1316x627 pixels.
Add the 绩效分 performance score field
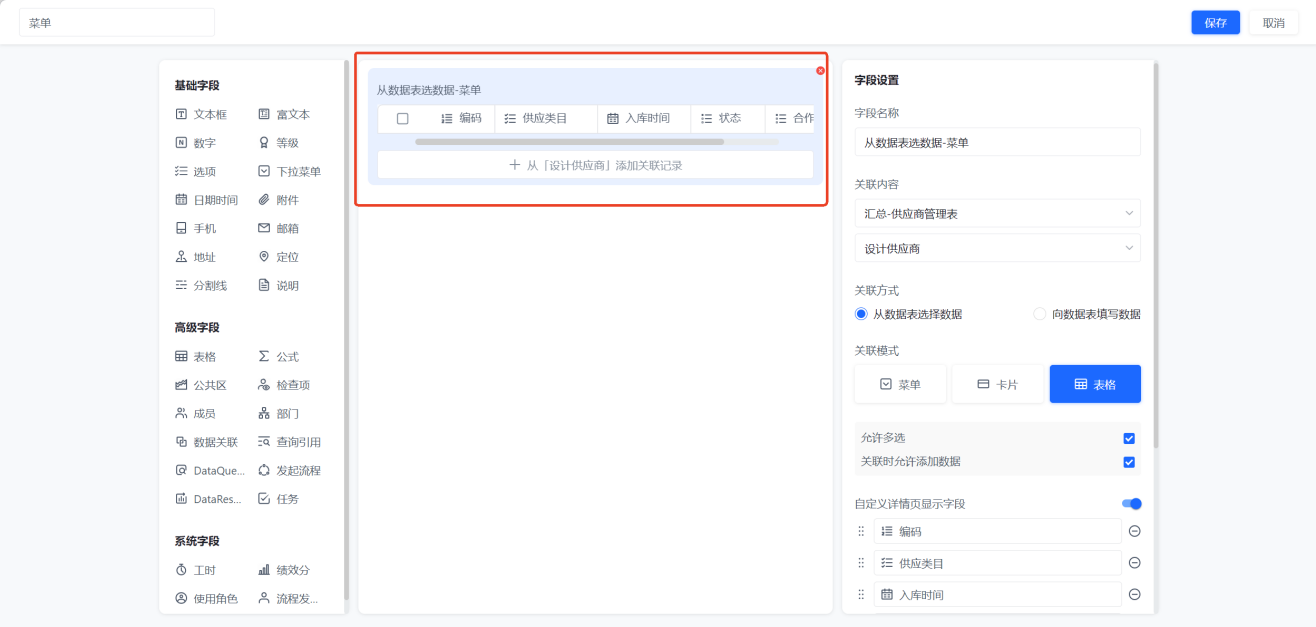pyautogui.click(x=284, y=570)
